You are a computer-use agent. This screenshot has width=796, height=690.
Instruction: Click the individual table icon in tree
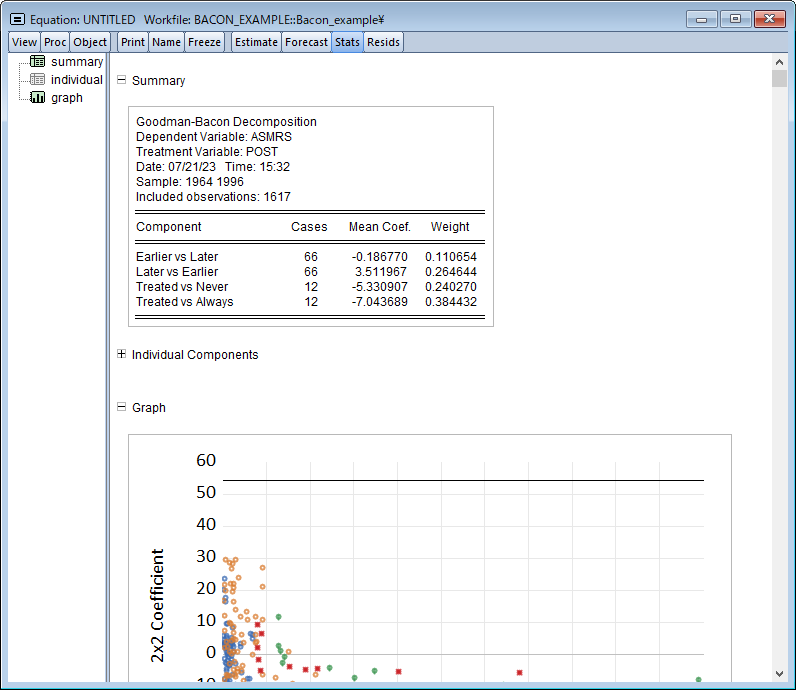[37, 80]
